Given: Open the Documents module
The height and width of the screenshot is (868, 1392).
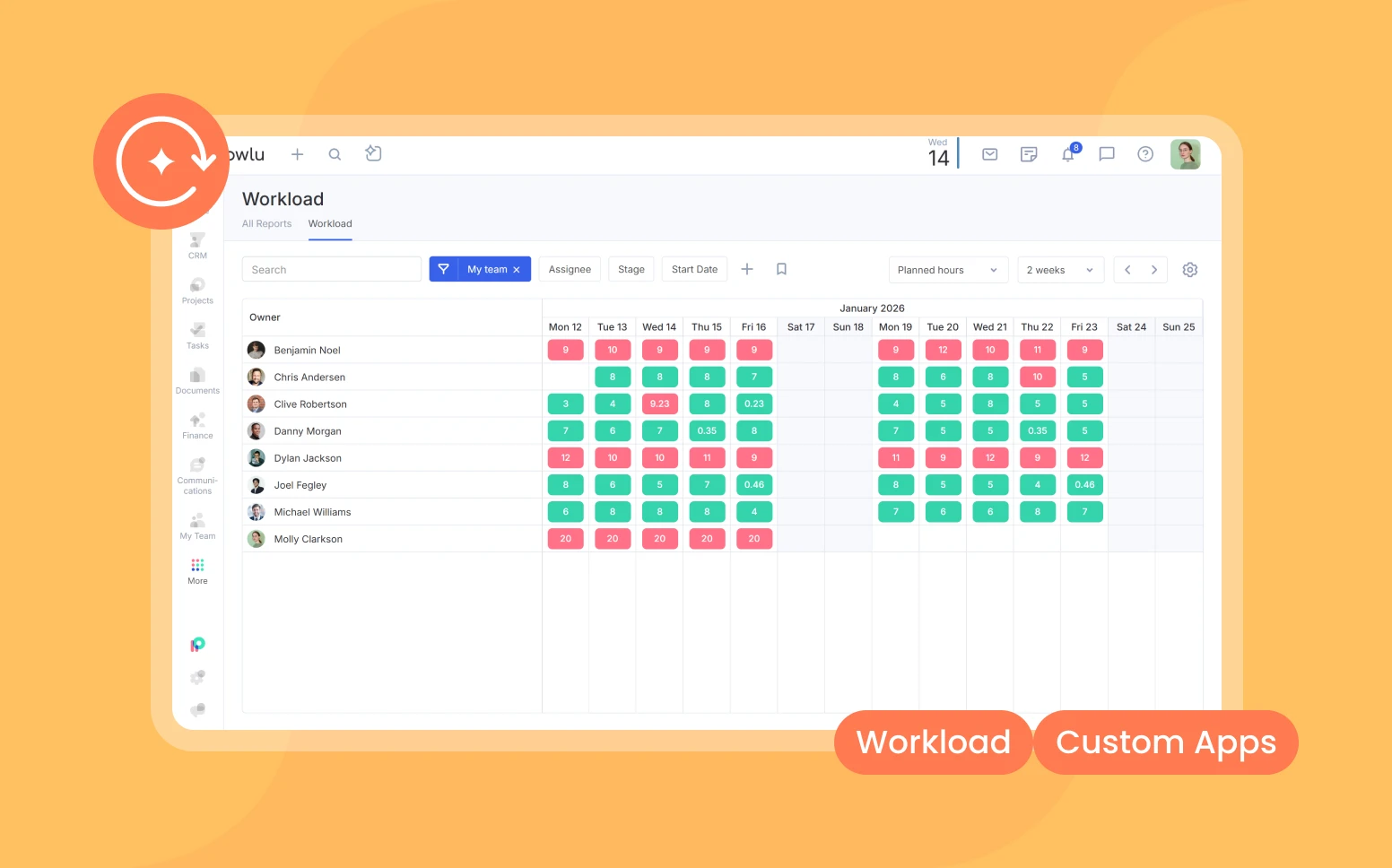Looking at the screenshot, I should [x=196, y=378].
